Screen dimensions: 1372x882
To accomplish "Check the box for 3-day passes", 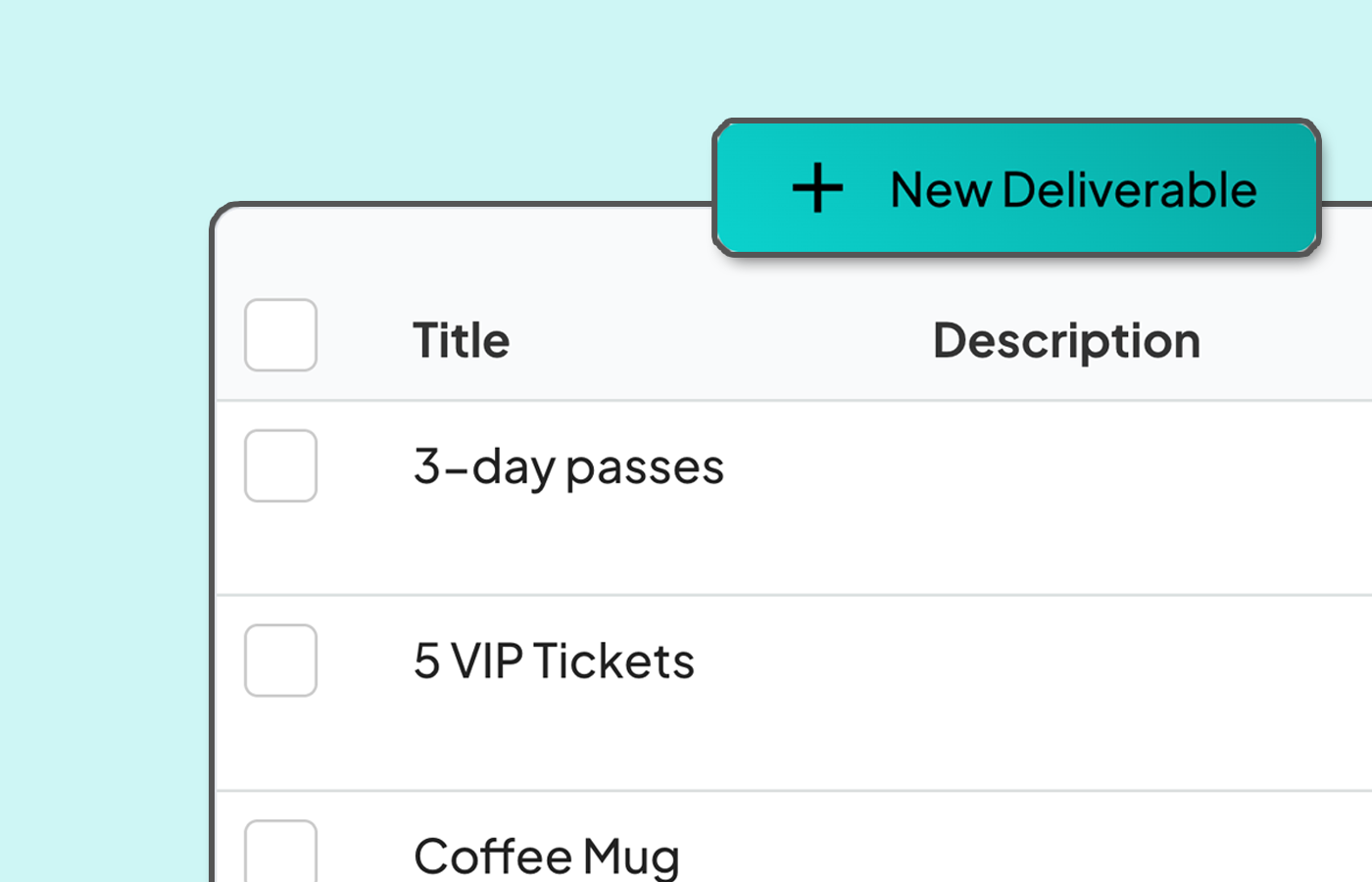I will click(280, 465).
